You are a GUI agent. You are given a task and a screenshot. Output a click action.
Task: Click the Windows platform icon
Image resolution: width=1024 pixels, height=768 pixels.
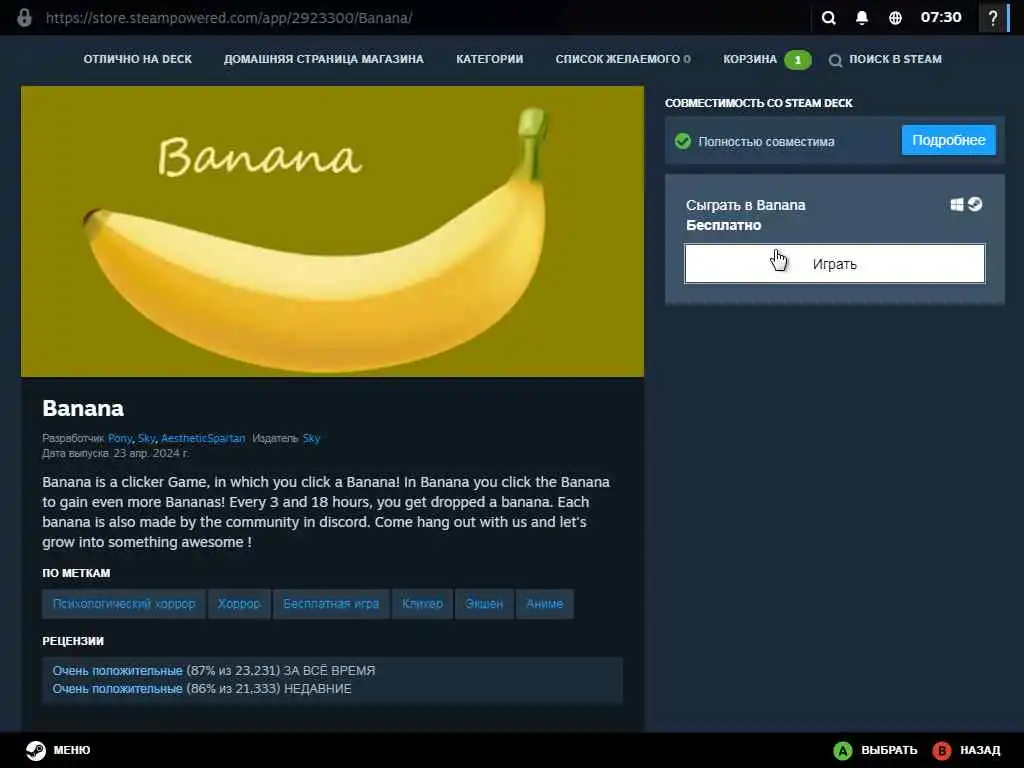click(957, 204)
